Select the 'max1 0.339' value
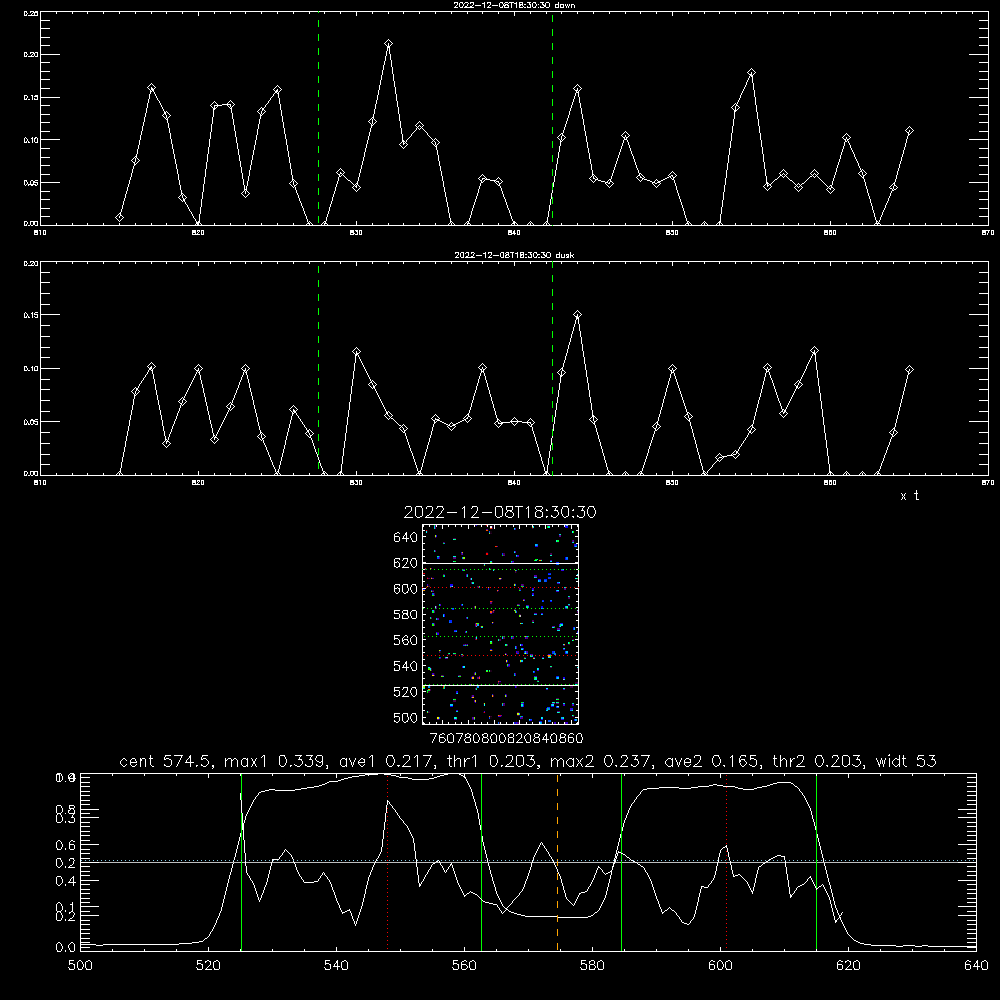The height and width of the screenshot is (1000, 1000). [x=276, y=761]
